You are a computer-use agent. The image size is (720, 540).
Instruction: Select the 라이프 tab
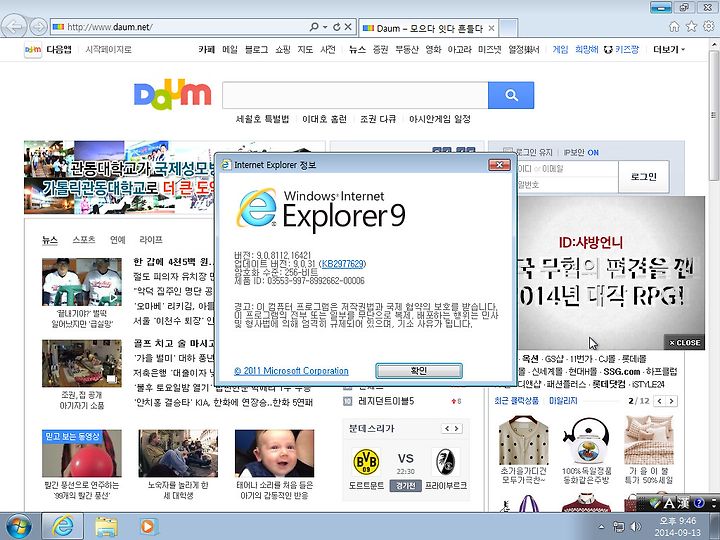tap(151, 240)
